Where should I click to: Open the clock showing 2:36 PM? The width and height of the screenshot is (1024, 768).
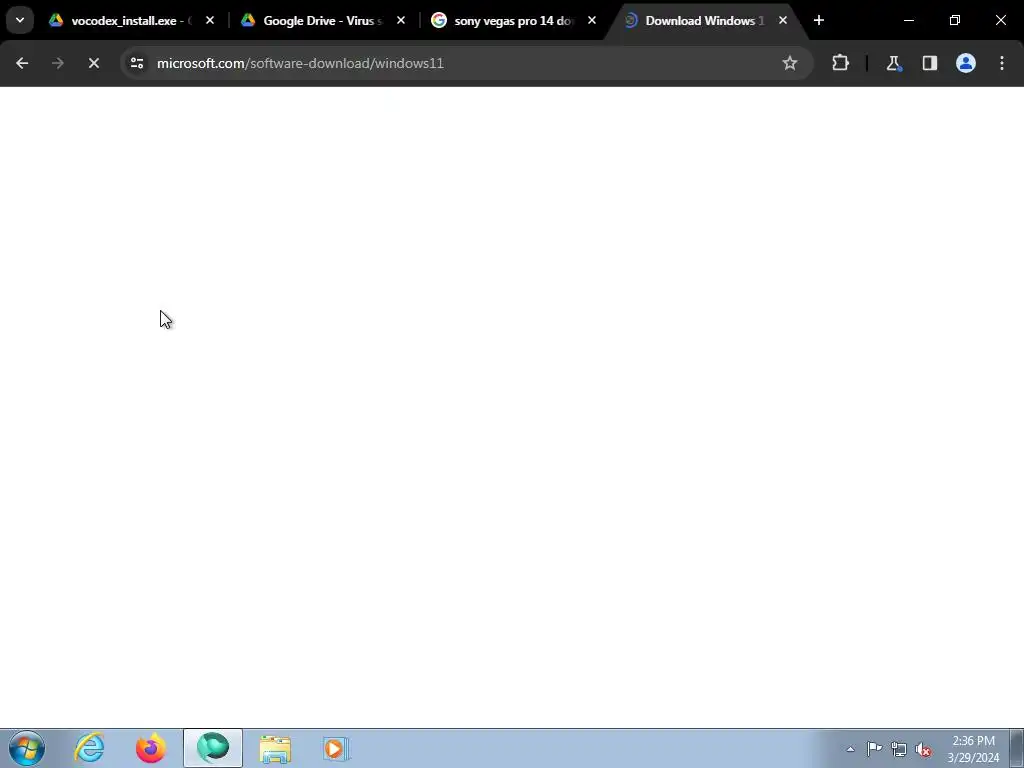coord(973,749)
